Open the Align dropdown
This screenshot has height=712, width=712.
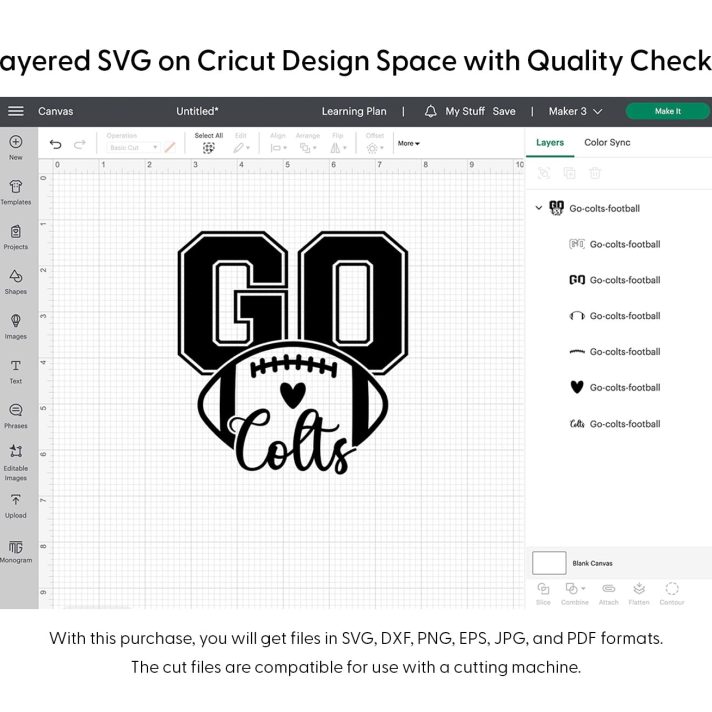278,148
